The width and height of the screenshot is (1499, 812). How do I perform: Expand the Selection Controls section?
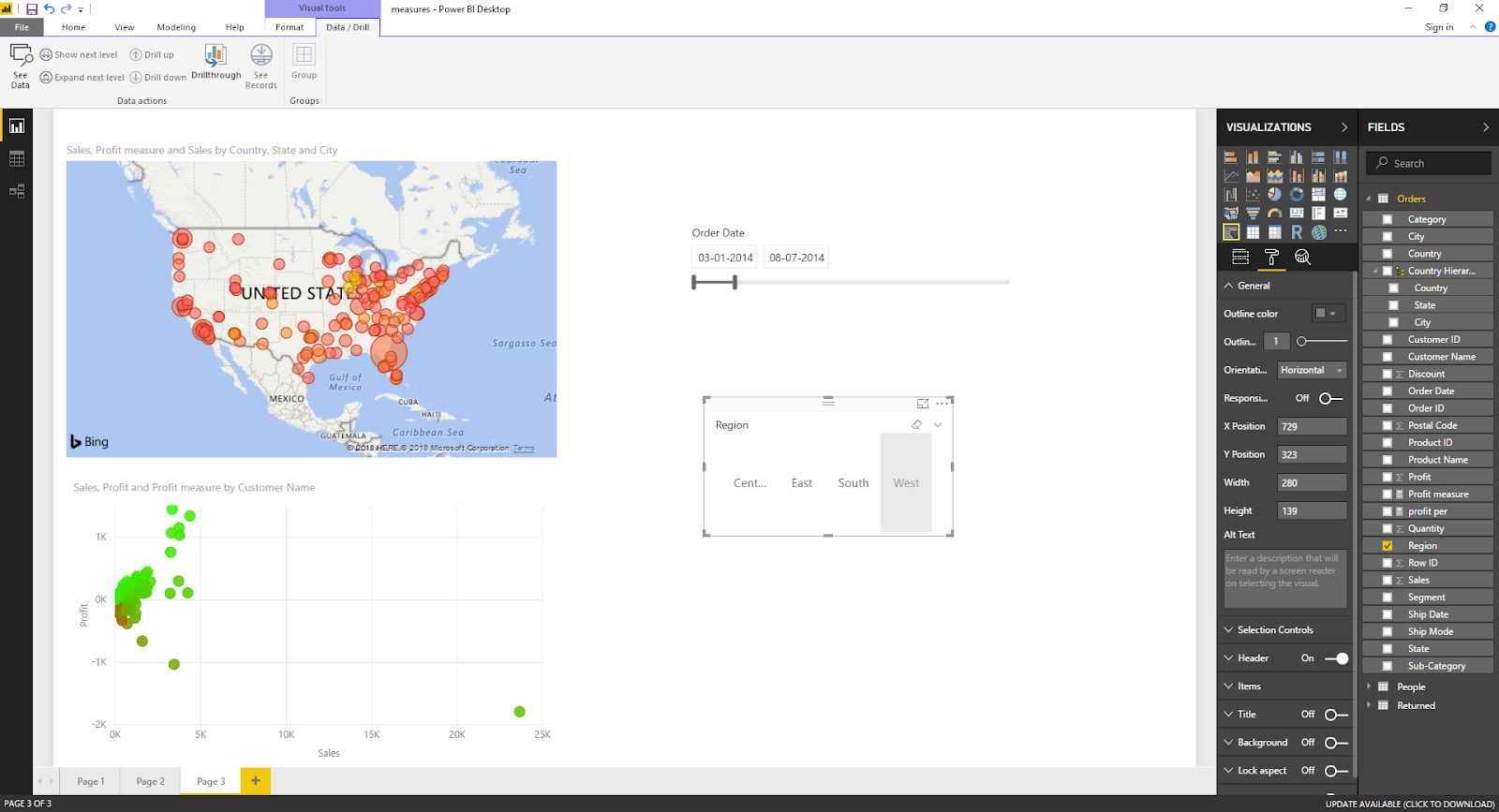click(x=1229, y=630)
